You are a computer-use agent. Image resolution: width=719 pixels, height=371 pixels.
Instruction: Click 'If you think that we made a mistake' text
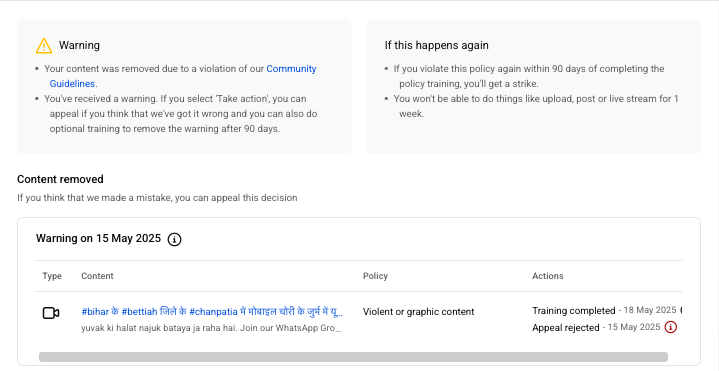point(157,198)
